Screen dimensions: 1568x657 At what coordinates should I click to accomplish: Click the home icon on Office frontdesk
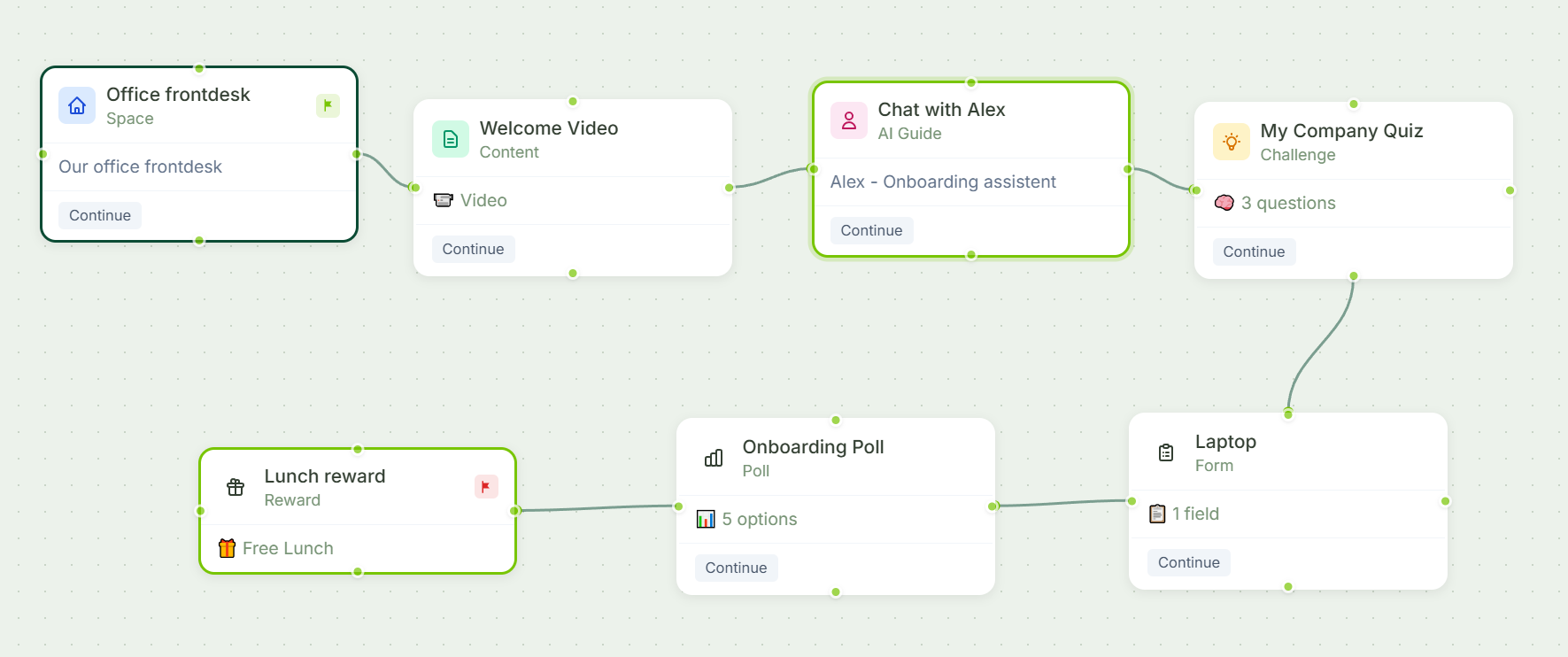77,105
